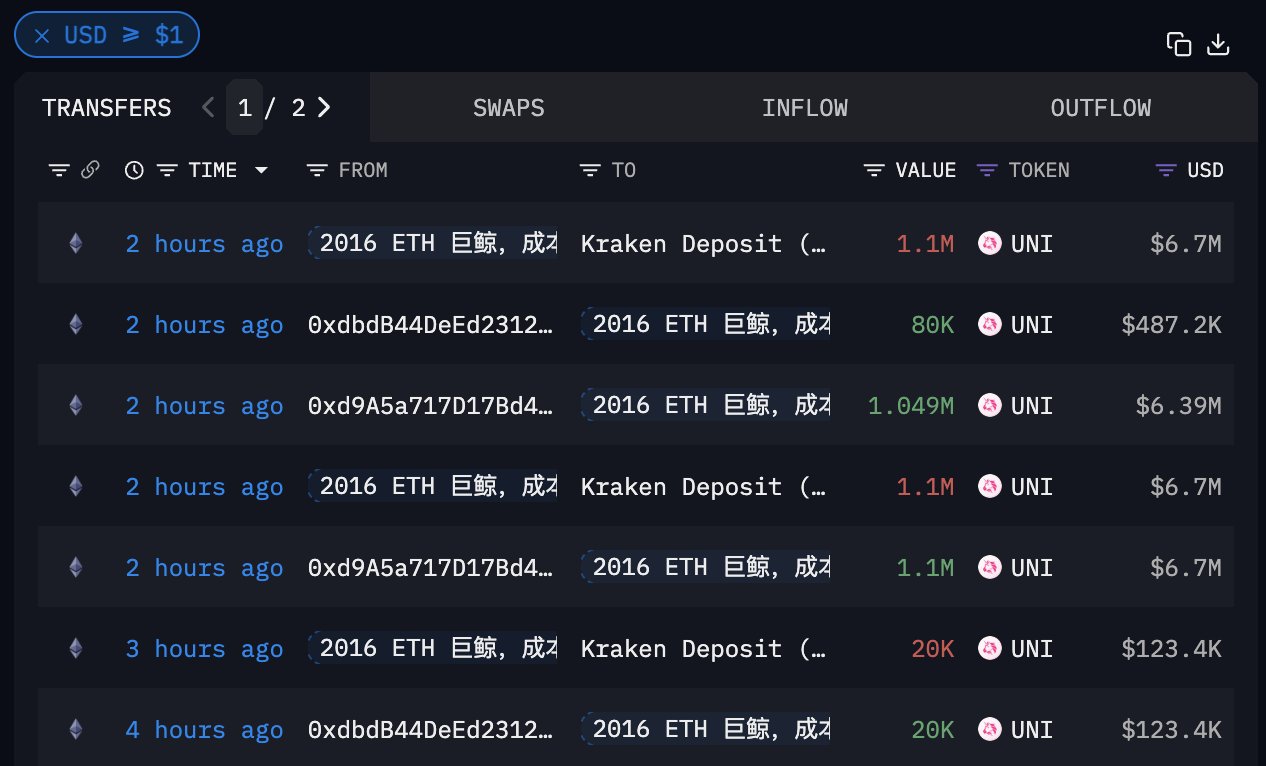This screenshot has height=766, width=1266.
Task: Click the link icon in table header
Action: pyautogui.click(x=90, y=170)
